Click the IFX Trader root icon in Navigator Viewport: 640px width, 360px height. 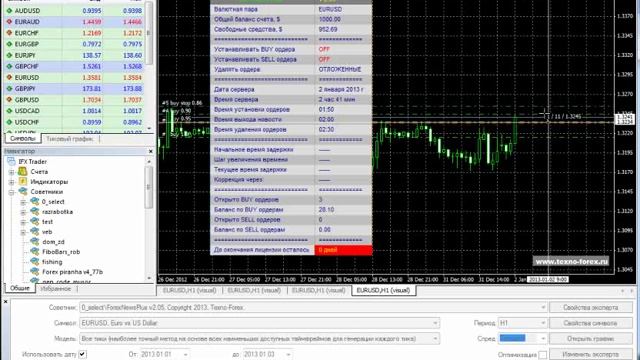click(x=11, y=161)
